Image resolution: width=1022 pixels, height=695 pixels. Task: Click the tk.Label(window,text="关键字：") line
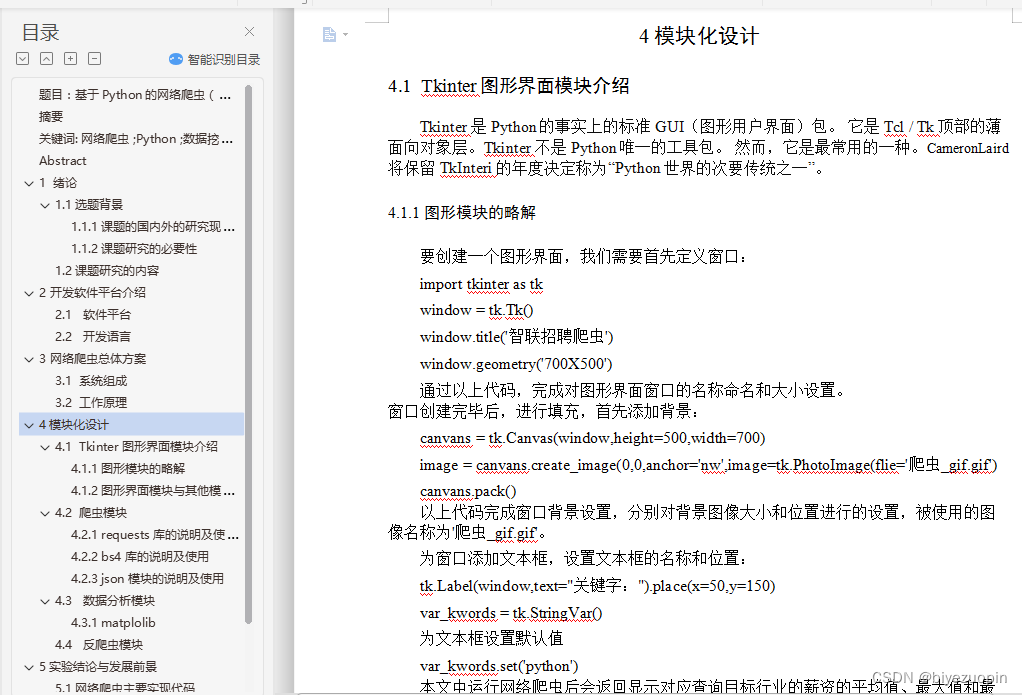click(x=597, y=585)
